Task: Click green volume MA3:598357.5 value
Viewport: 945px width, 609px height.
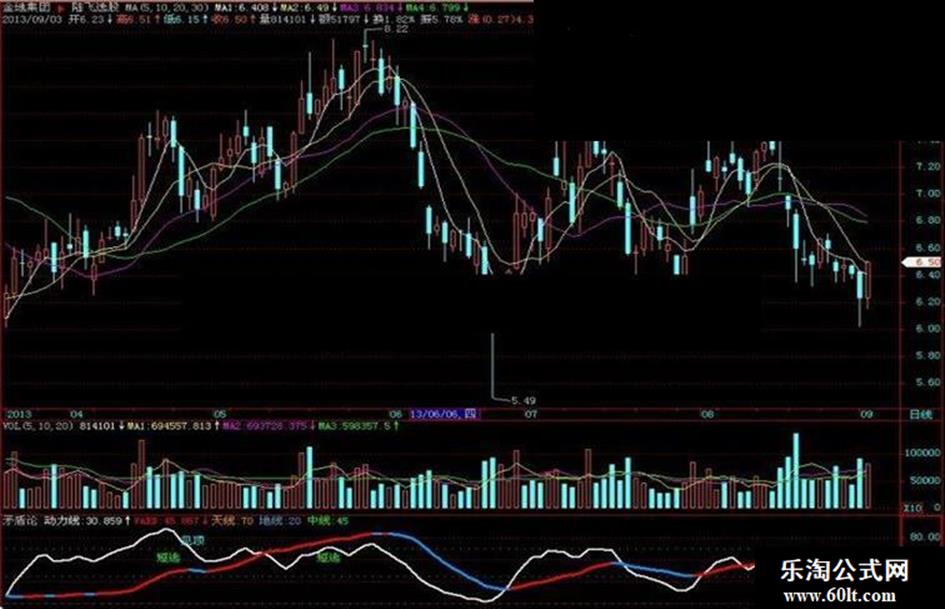Action: tap(356, 426)
